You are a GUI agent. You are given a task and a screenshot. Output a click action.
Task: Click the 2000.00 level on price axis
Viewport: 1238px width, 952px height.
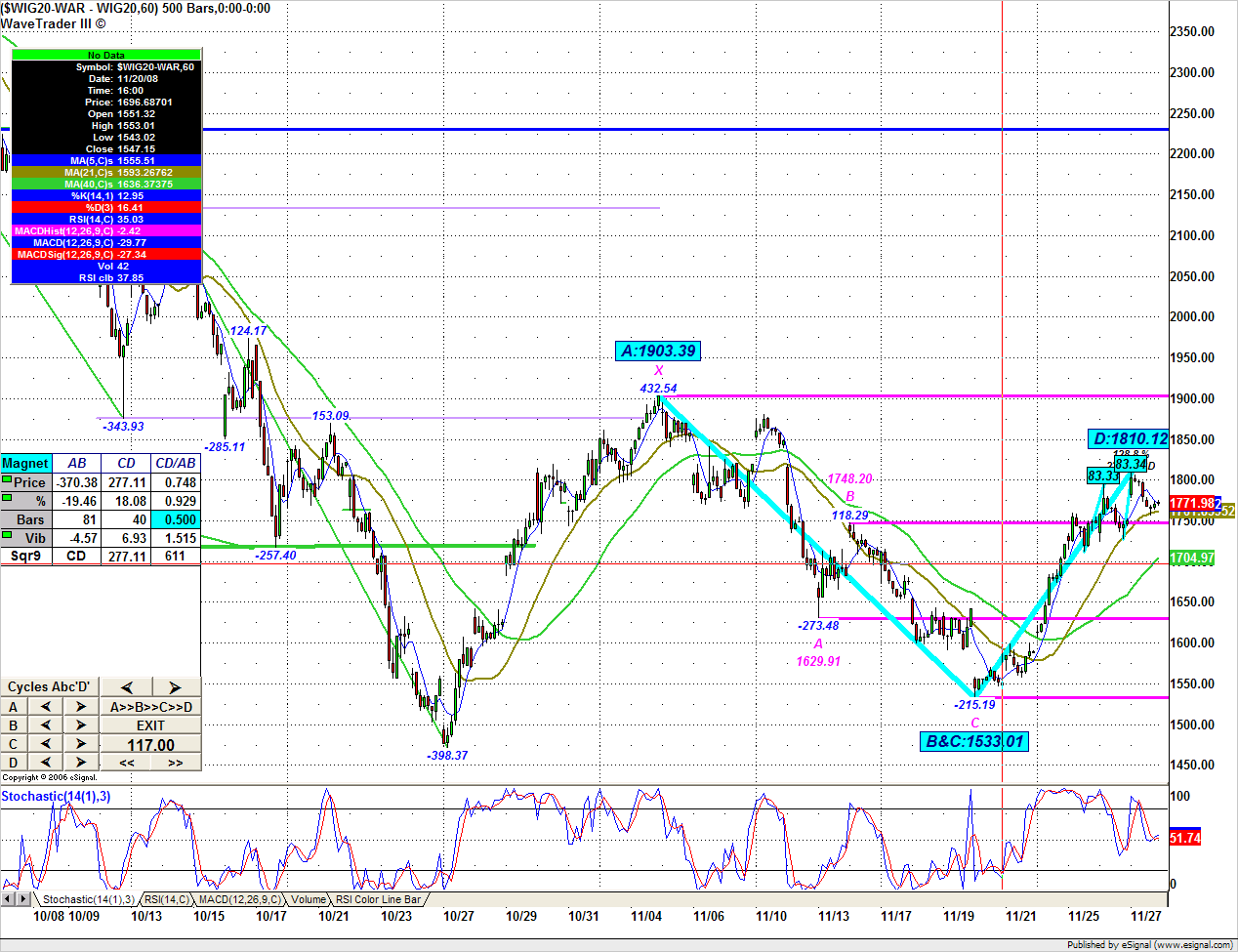[x=1192, y=316]
